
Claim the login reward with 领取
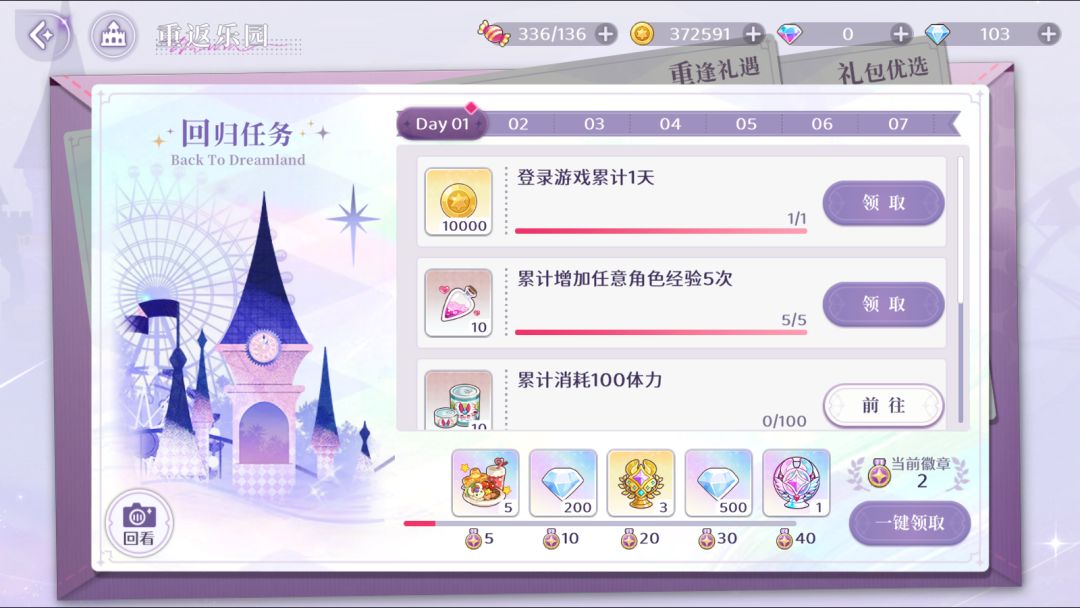(x=883, y=203)
